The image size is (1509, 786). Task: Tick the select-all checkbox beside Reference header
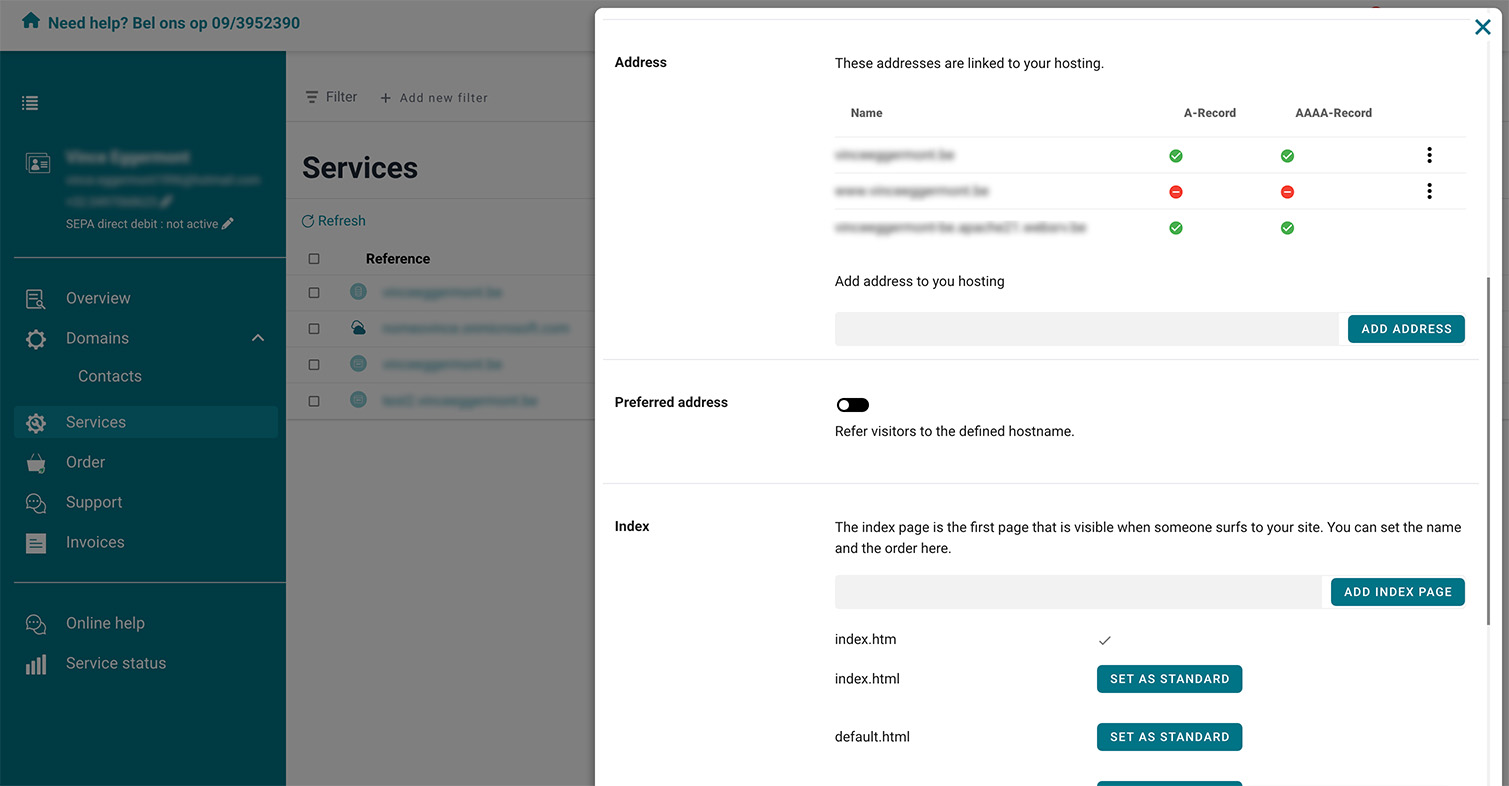(x=314, y=259)
